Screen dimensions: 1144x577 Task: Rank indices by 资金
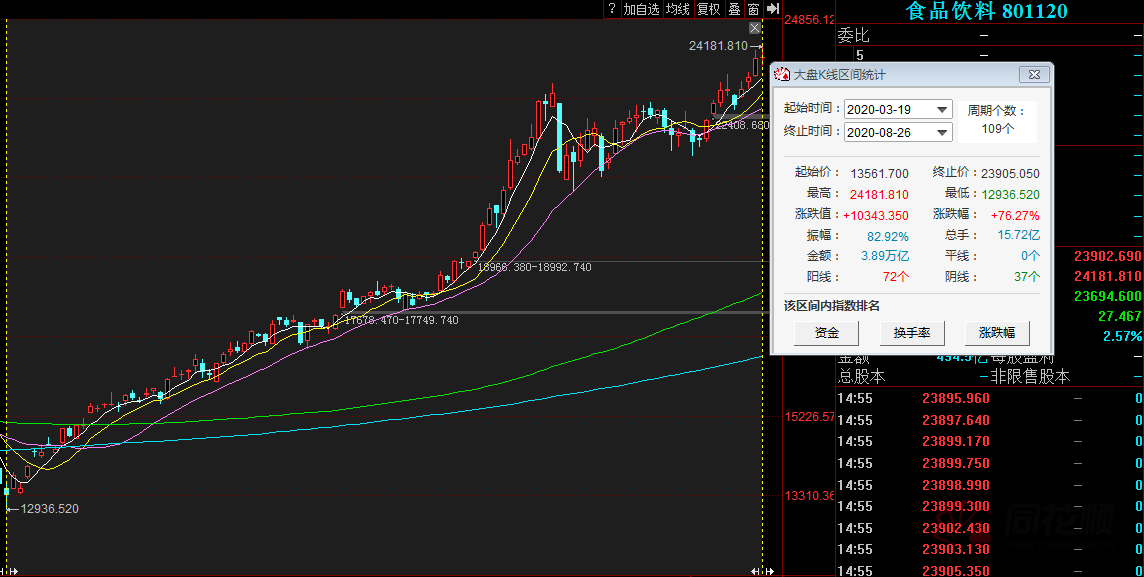pos(826,333)
